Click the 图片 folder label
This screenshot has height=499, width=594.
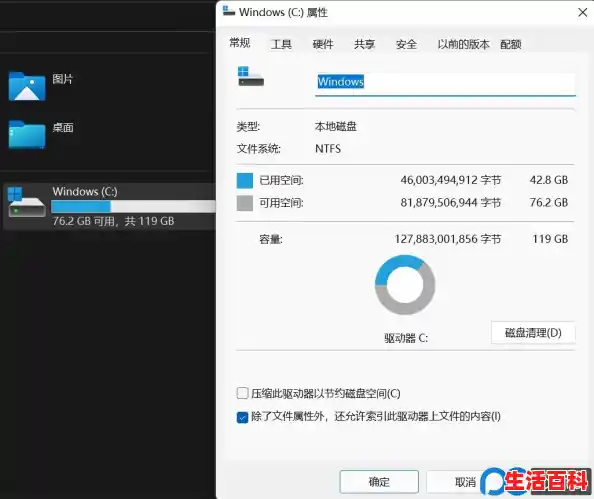point(63,79)
